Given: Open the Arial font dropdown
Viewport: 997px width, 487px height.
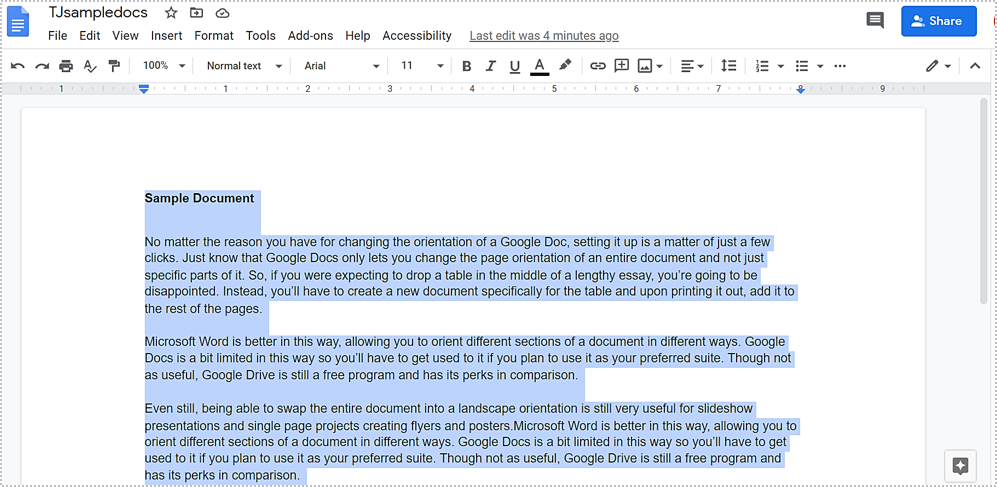Looking at the screenshot, I should (341, 65).
